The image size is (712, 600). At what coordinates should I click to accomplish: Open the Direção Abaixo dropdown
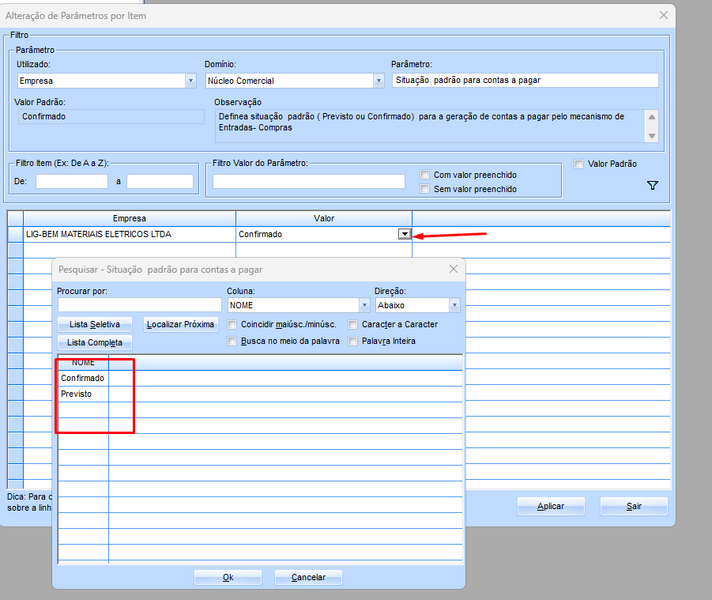pyautogui.click(x=455, y=305)
